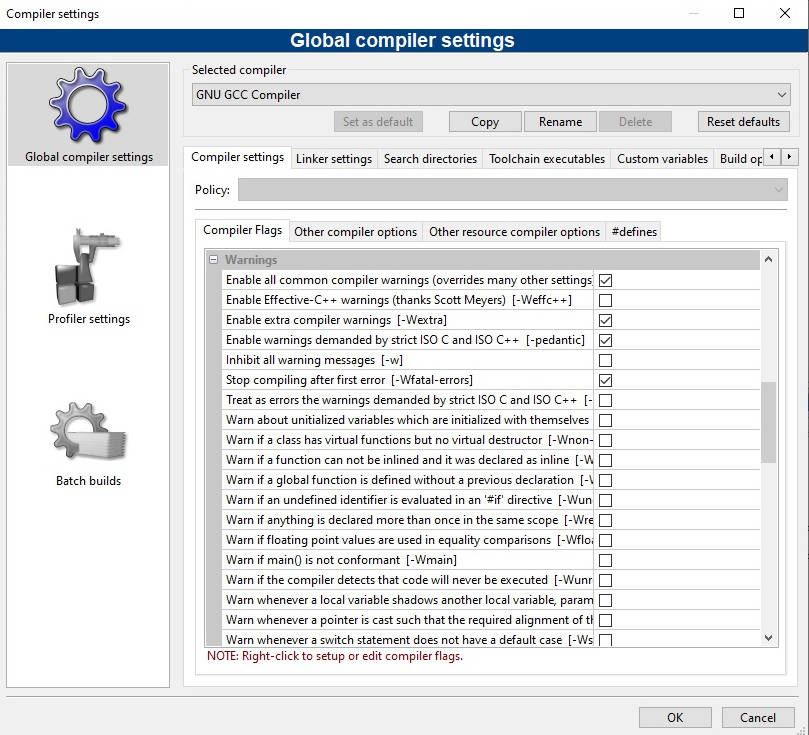Enable Effective-C++ warnings

click(x=605, y=300)
